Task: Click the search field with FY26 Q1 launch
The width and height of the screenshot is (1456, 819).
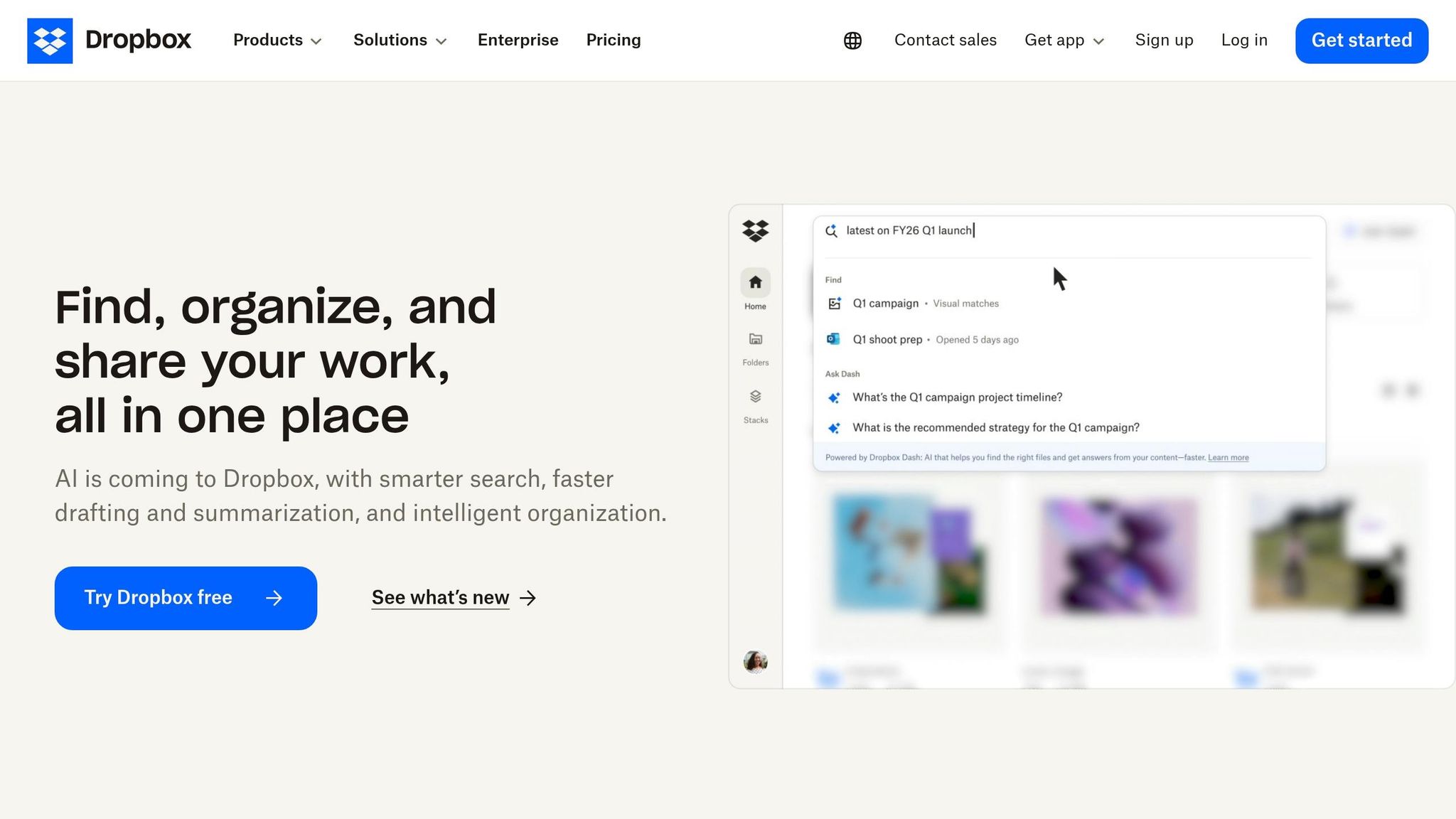Action: pyautogui.click(x=1069, y=231)
